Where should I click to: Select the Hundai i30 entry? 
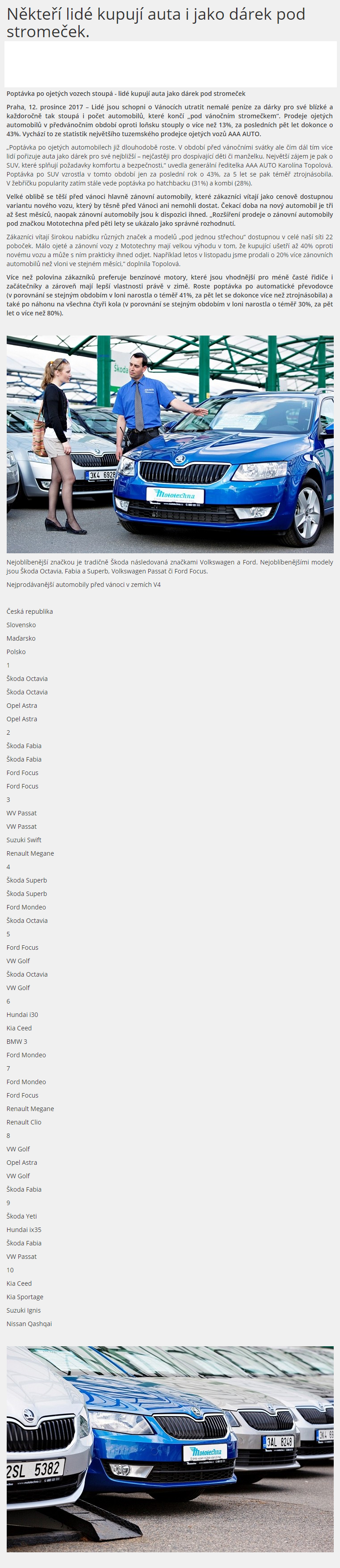point(22,1014)
